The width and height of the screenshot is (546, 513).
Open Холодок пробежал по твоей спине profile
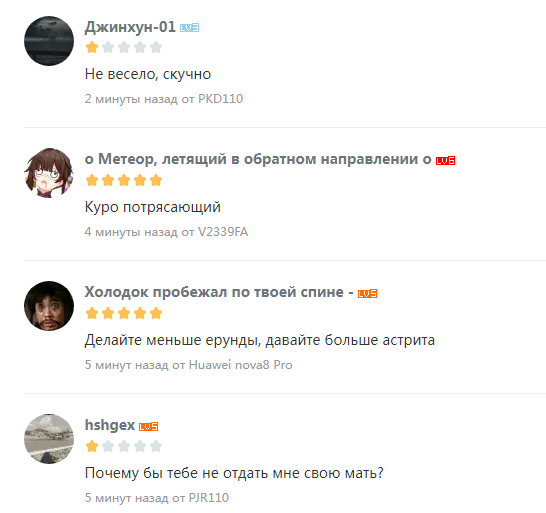tap(219, 292)
